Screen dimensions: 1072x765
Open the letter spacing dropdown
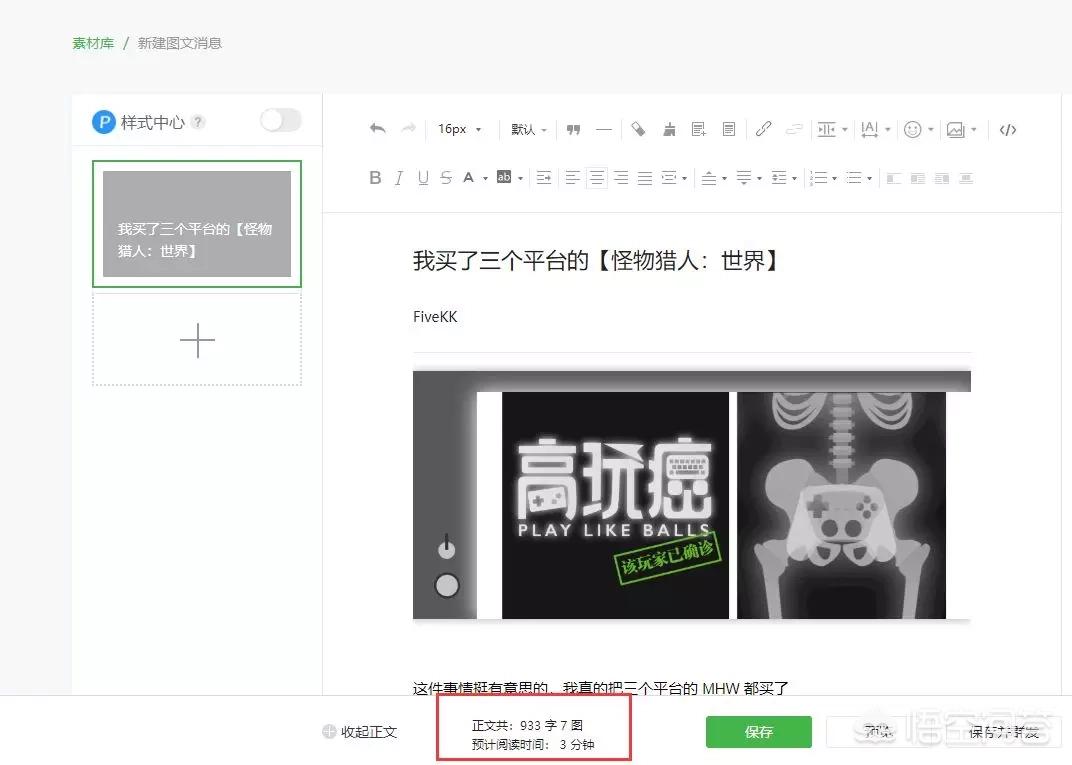coord(875,129)
